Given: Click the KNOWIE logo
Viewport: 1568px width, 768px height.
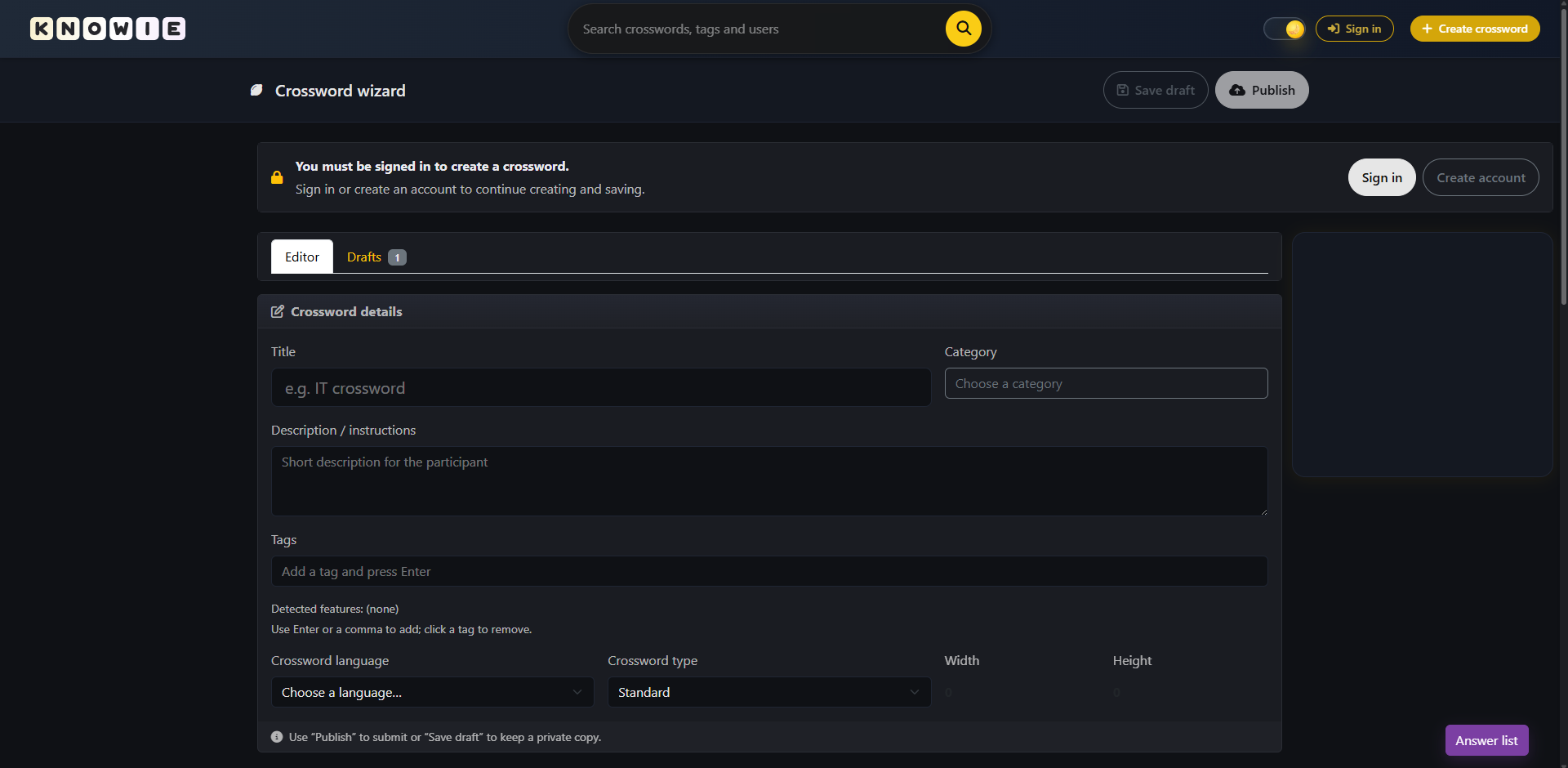Looking at the screenshot, I should pos(107,29).
